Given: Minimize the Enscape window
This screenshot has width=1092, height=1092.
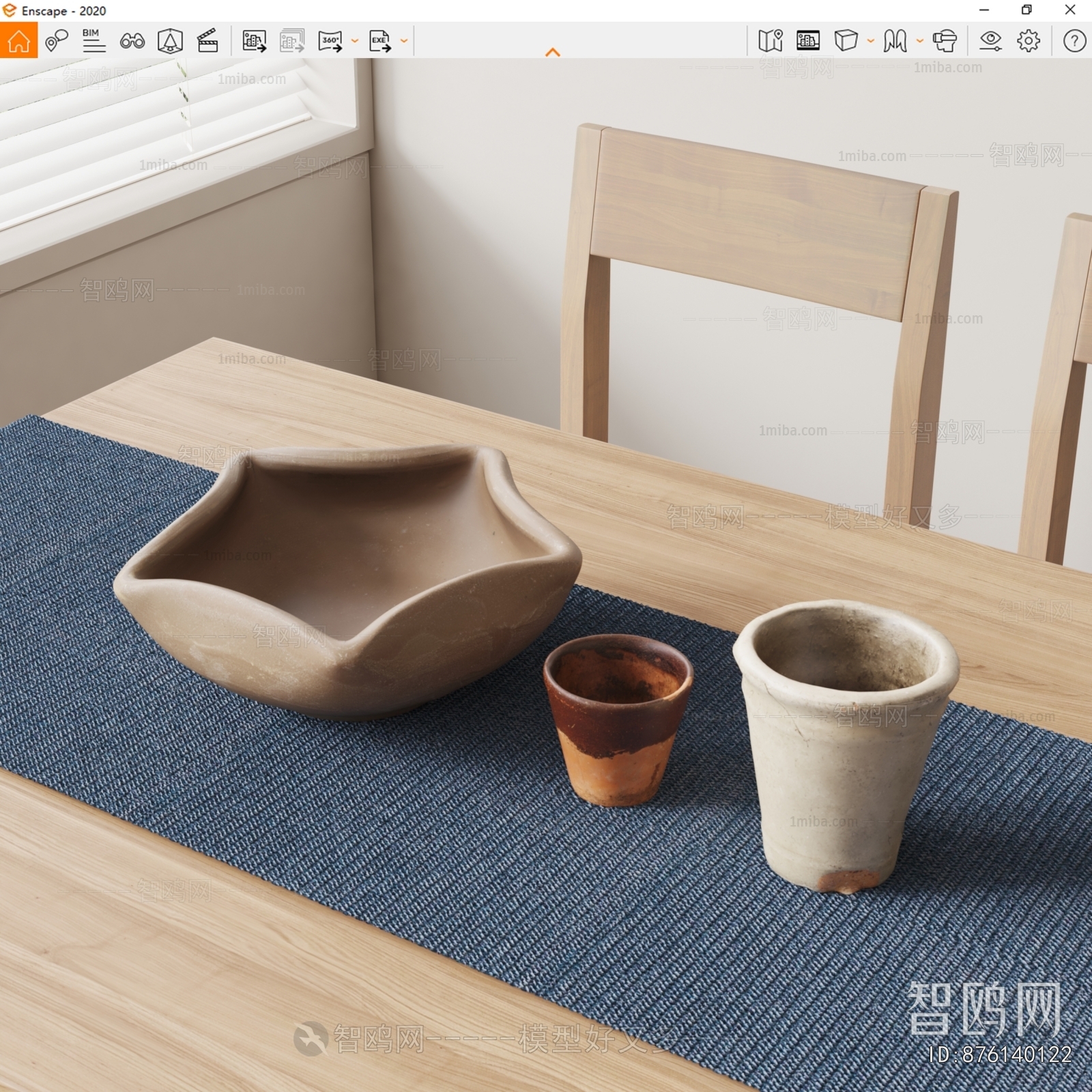Looking at the screenshot, I should coord(984,10).
